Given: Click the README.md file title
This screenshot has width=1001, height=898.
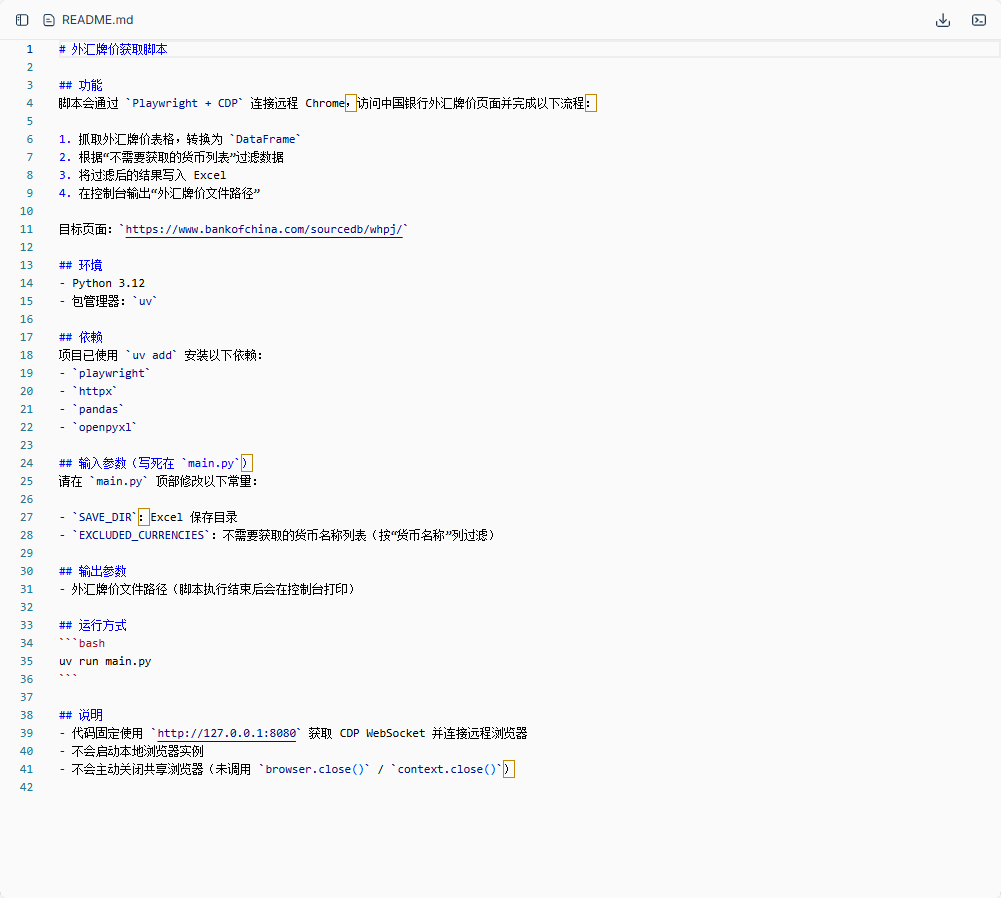Looking at the screenshot, I should (98, 20).
